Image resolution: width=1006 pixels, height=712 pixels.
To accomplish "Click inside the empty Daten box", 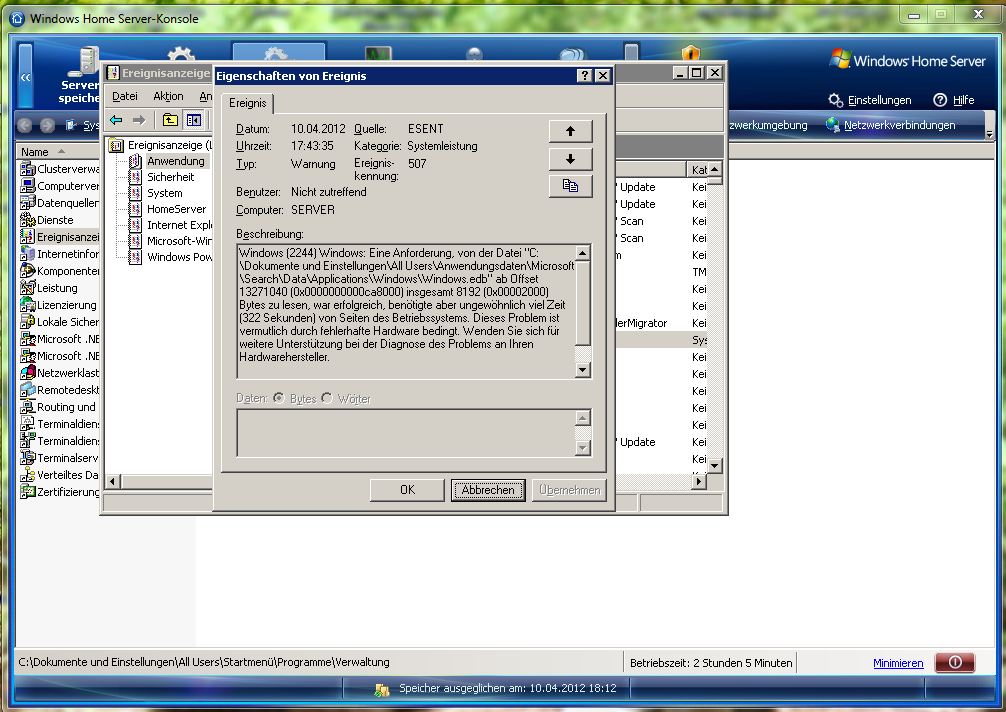I will (406, 433).
